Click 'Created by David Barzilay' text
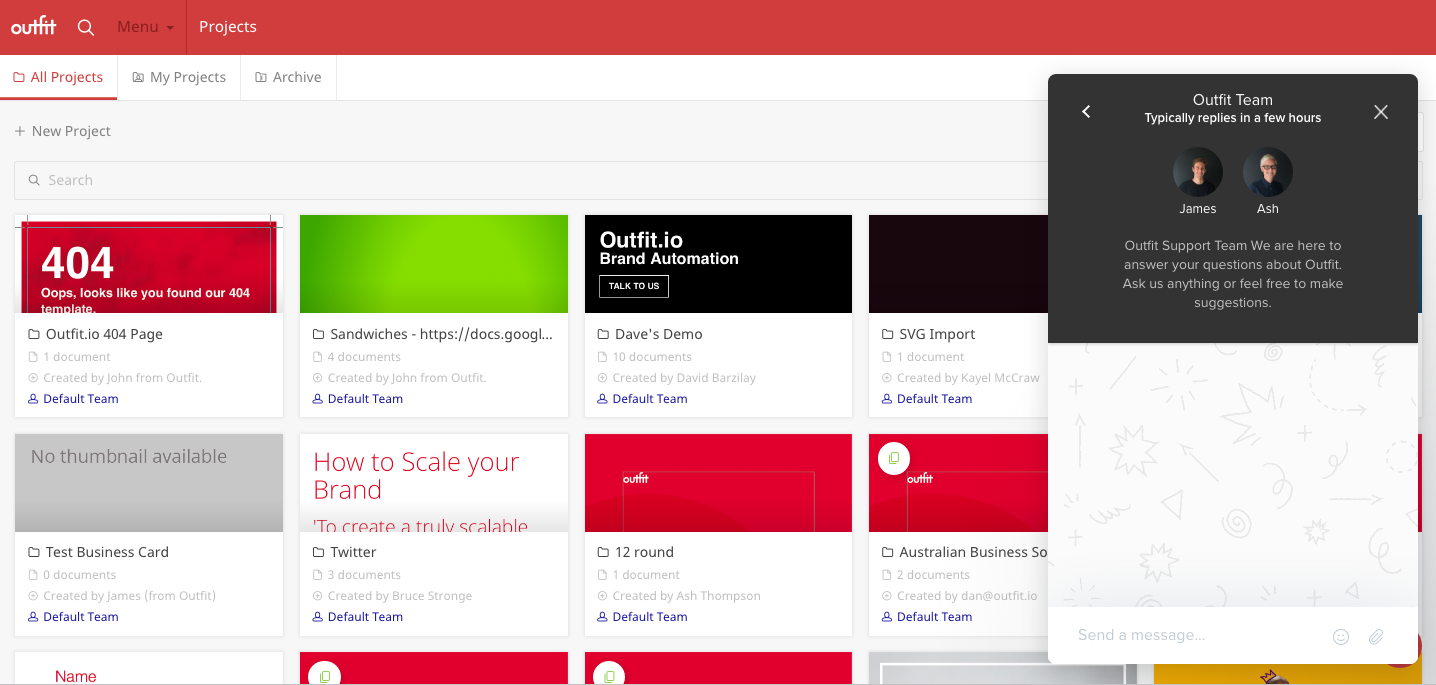 point(684,378)
